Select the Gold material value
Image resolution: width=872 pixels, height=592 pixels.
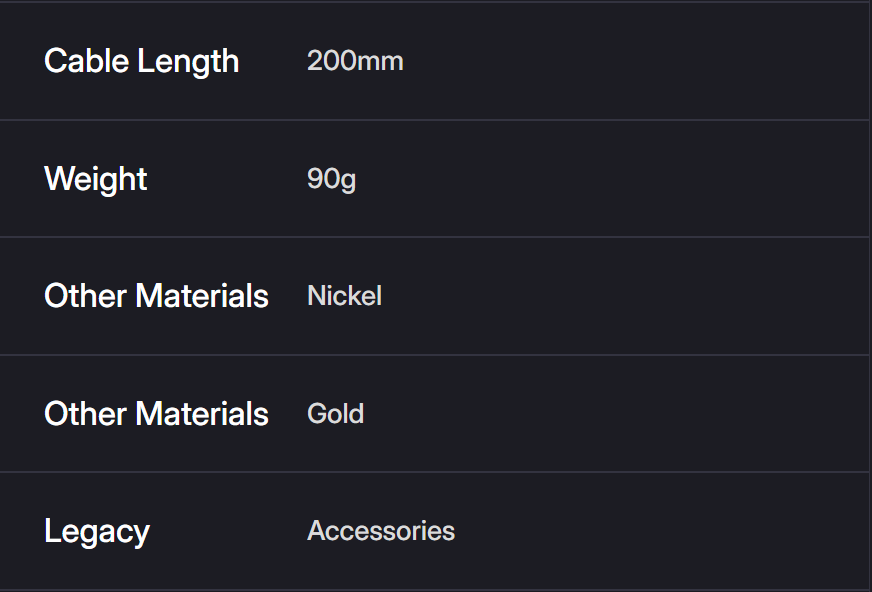click(335, 414)
